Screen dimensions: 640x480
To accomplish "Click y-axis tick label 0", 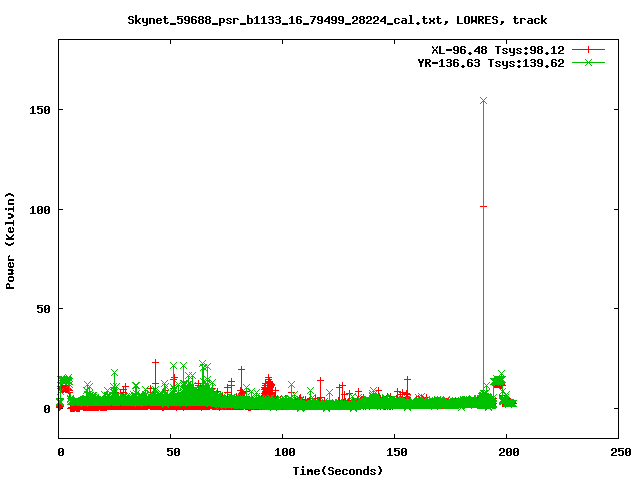I will point(47,409).
